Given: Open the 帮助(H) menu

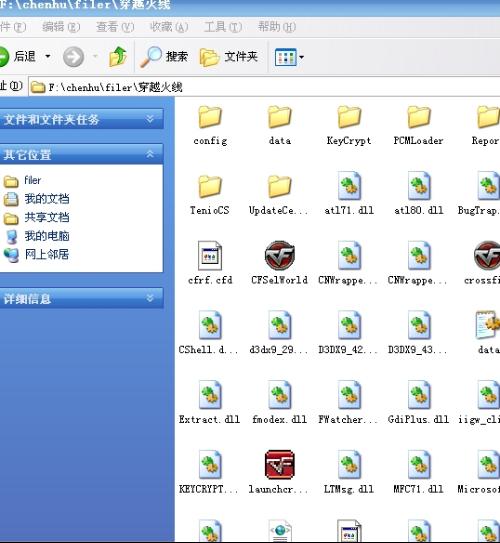Looking at the screenshot, I should [x=277, y=27].
